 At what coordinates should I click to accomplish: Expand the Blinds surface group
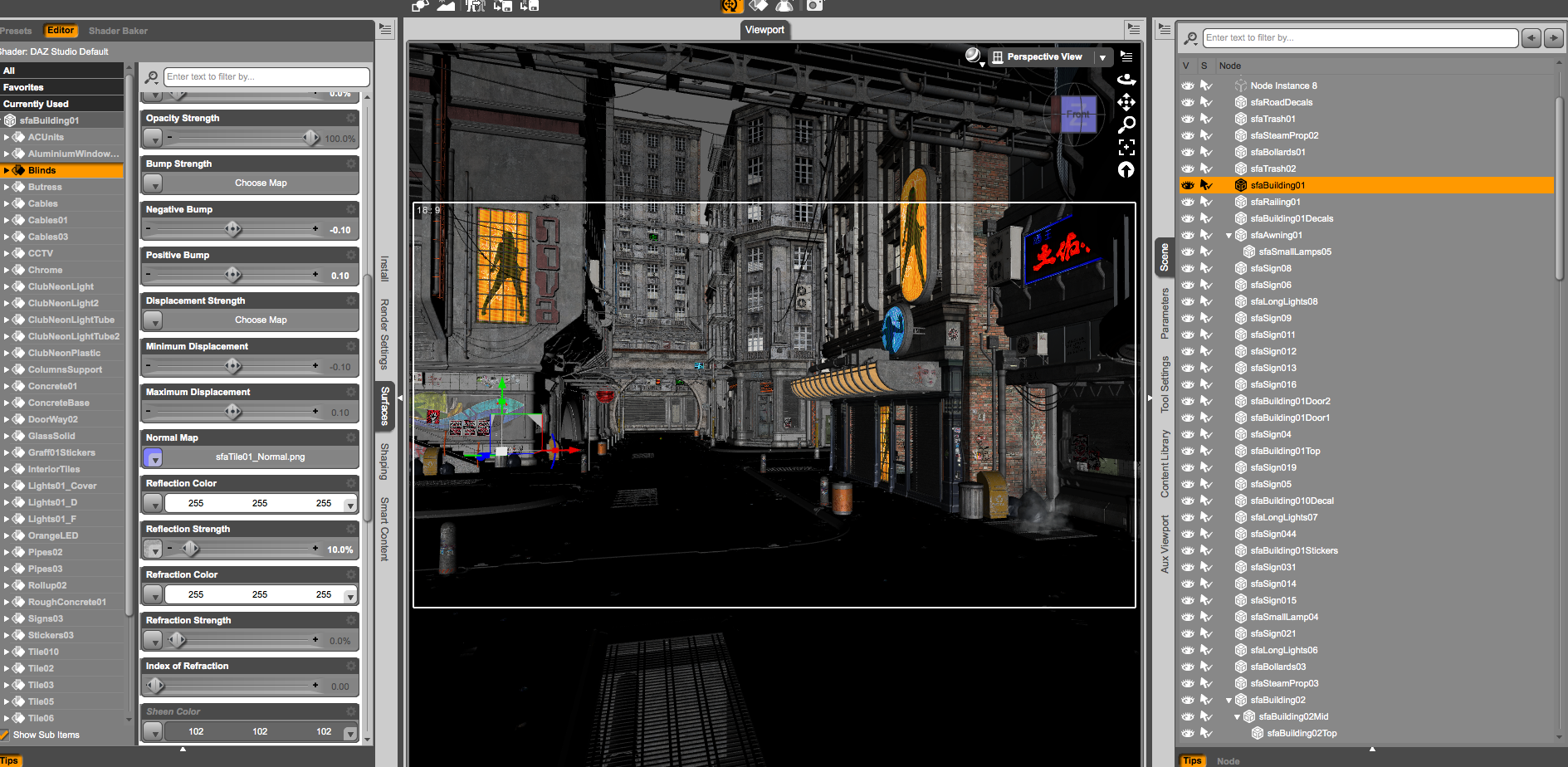tap(7, 170)
